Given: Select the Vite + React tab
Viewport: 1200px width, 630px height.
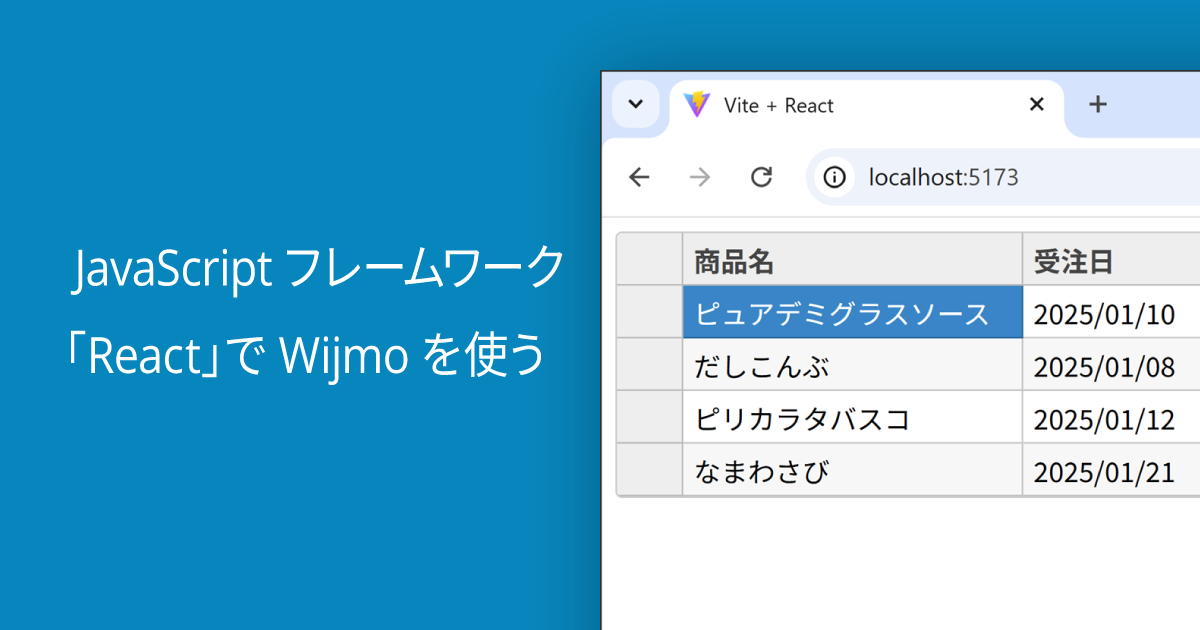Looking at the screenshot, I should point(866,106).
